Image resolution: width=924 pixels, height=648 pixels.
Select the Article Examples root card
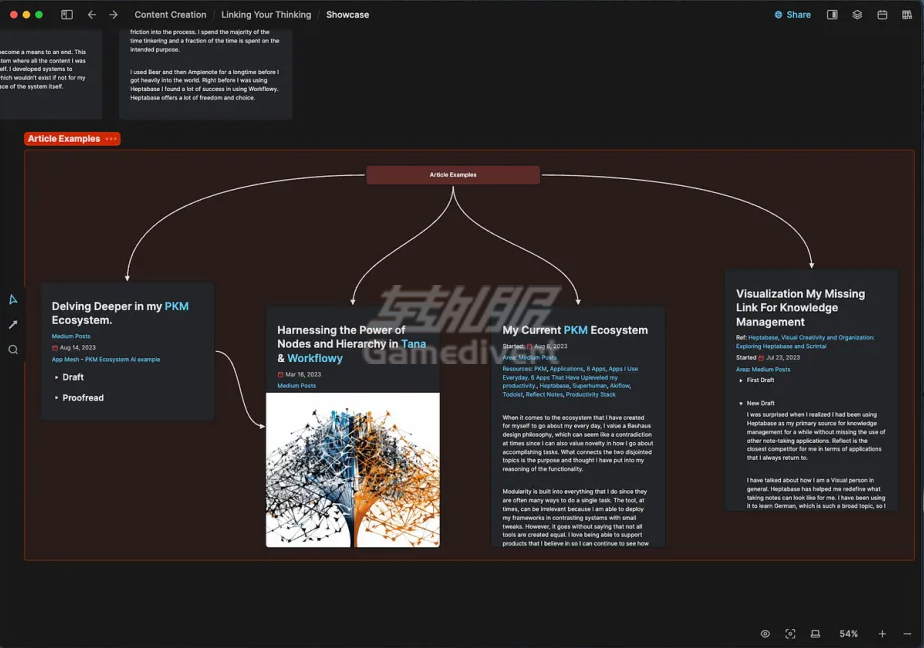pos(453,175)
